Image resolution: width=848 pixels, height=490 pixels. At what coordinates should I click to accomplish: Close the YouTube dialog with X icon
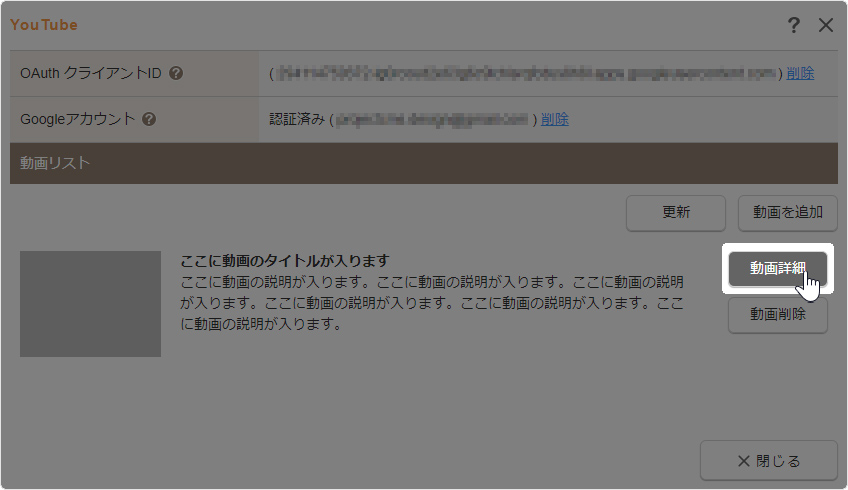[x=825, y=25]
